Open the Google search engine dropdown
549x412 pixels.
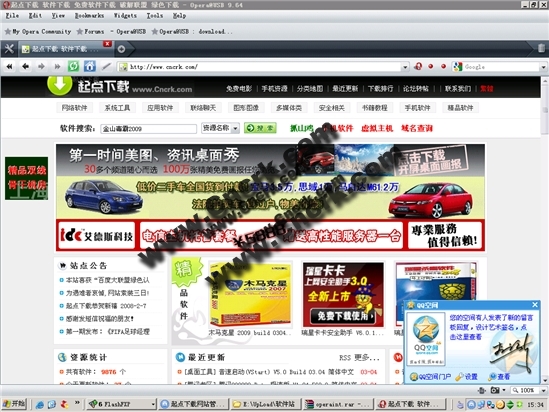tap(543, 67)
